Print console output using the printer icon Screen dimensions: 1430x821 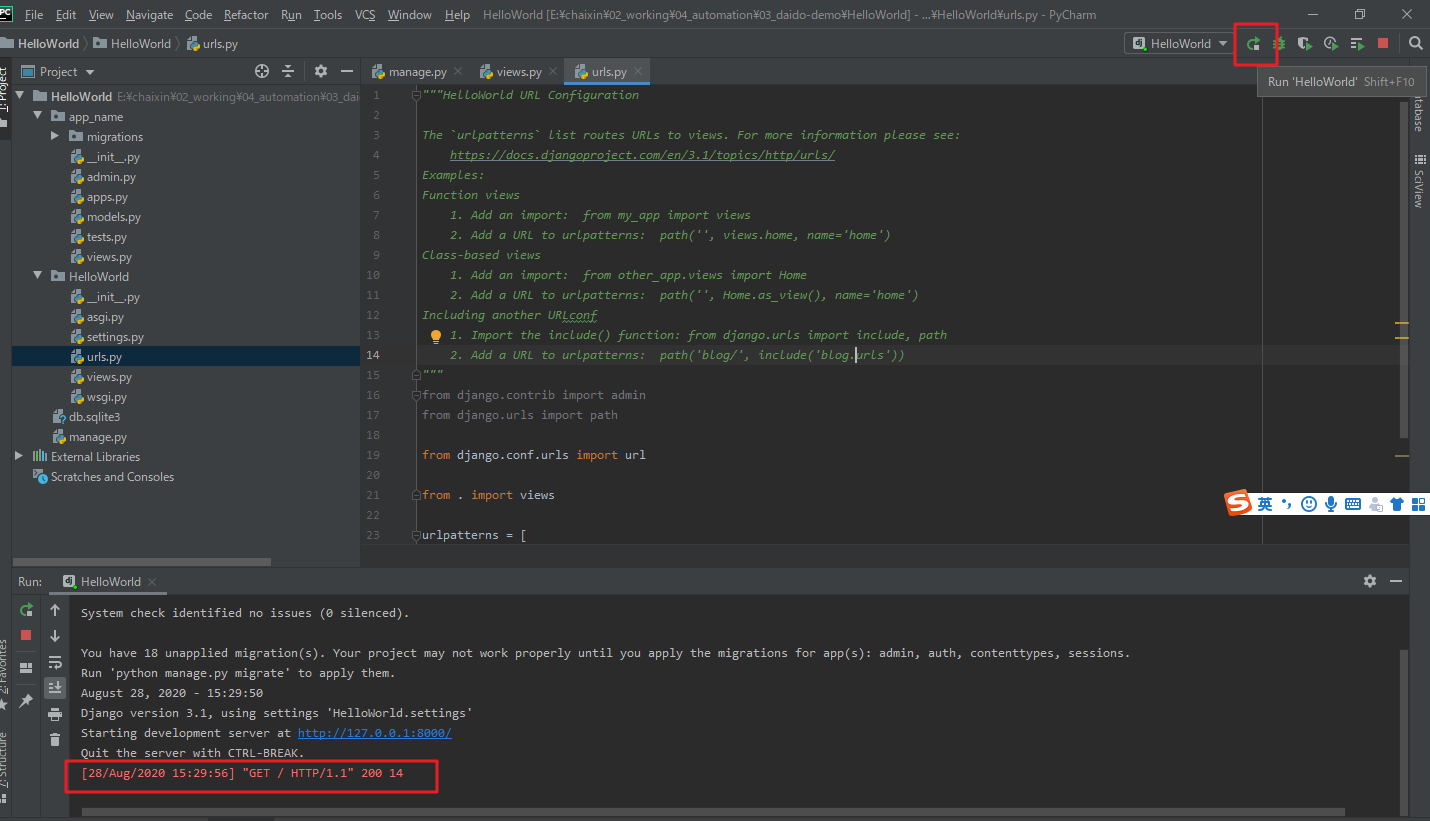[x=55, y=713]
